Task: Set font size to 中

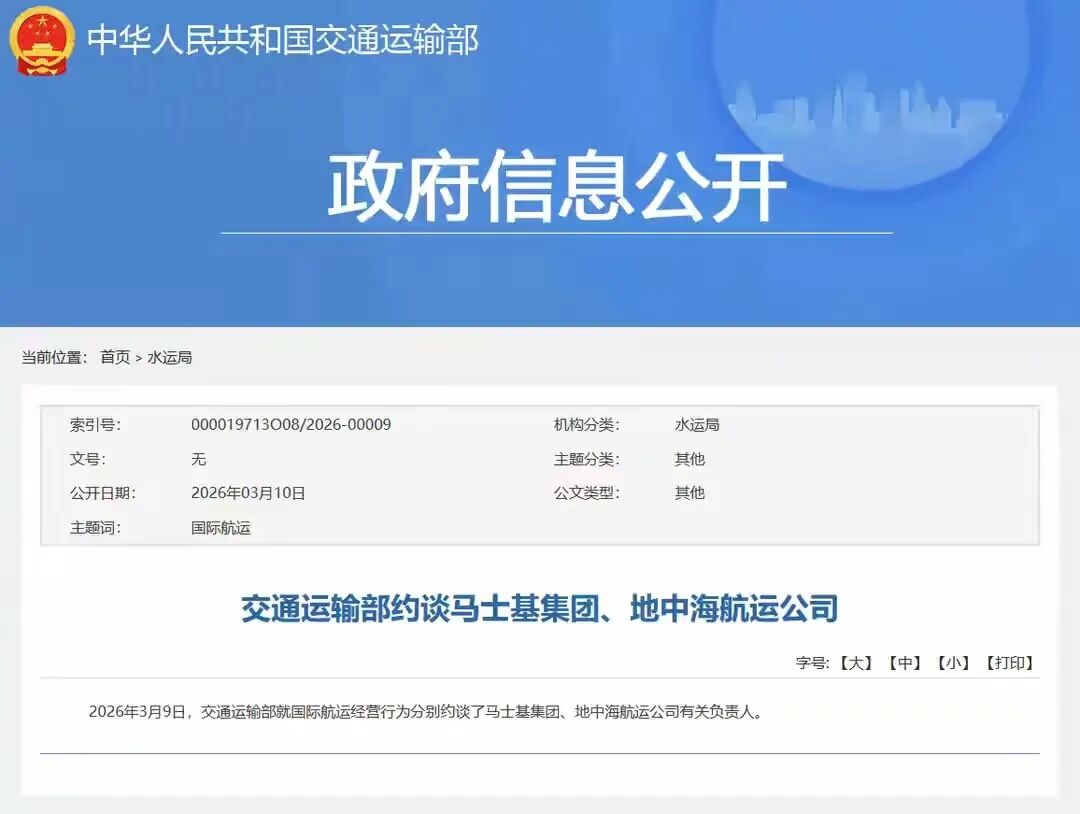Action: [904, 663]
